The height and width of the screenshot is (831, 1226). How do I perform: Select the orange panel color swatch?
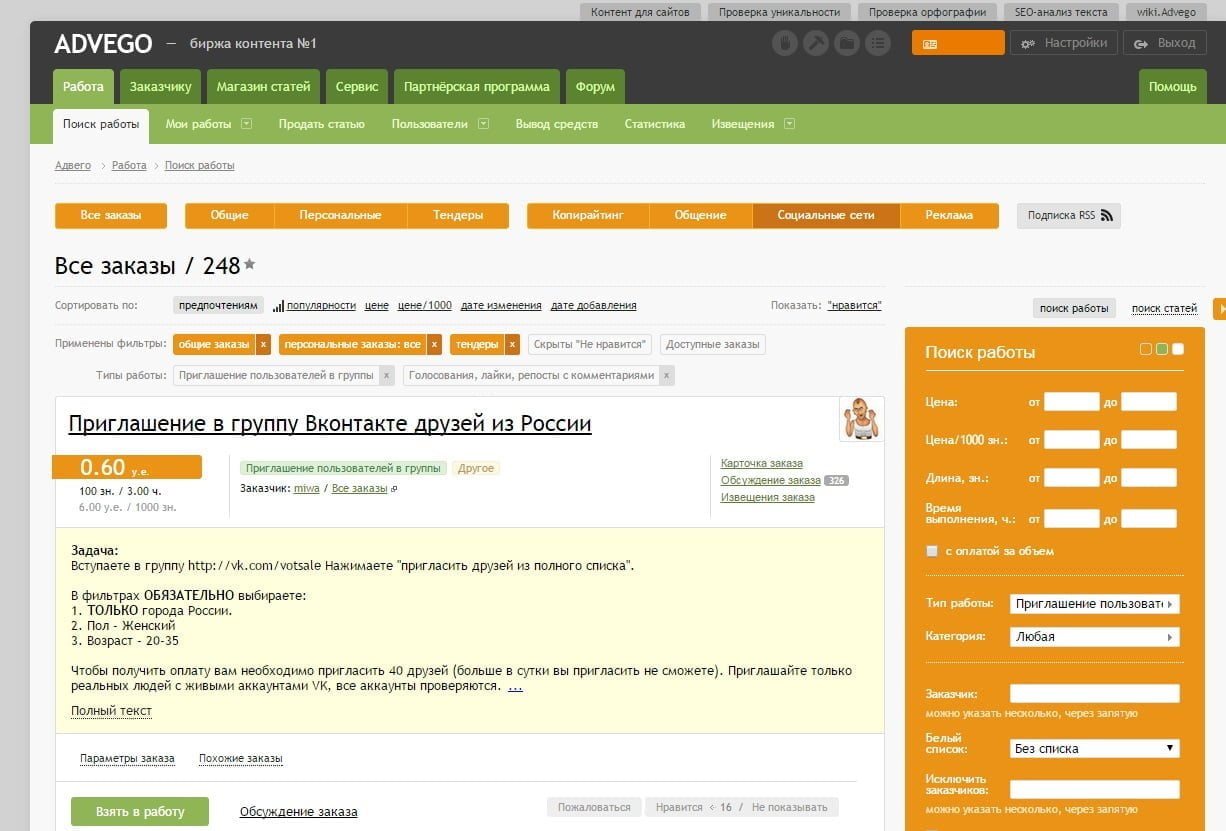pos(1146,349)
